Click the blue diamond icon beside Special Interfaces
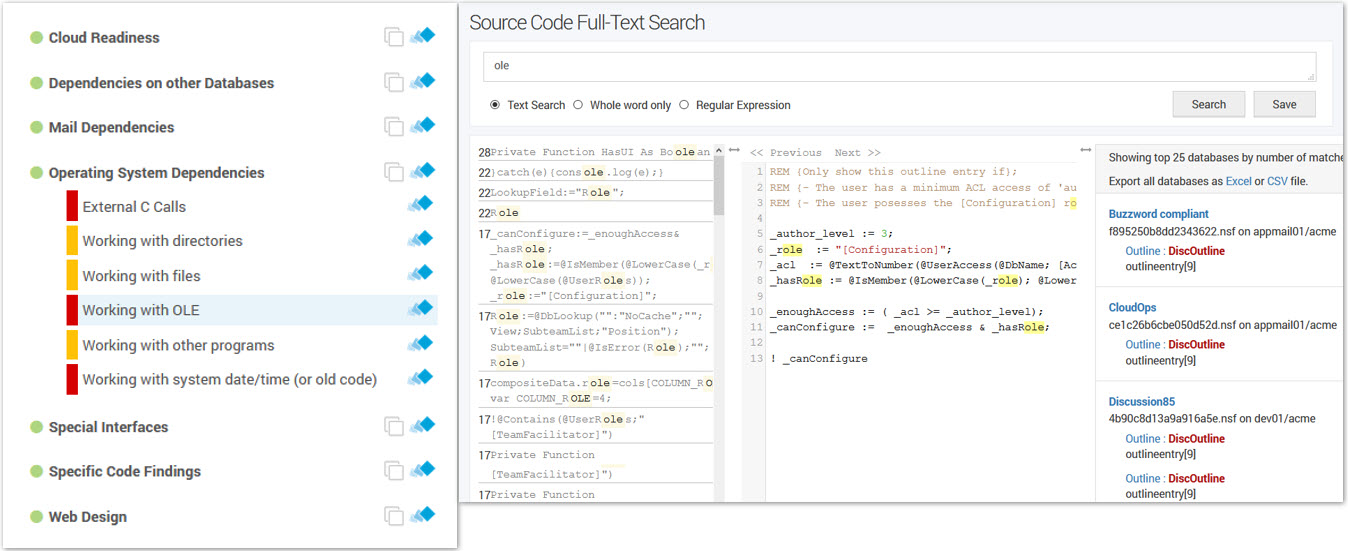 pyautogui.click(x=422, y=425)
